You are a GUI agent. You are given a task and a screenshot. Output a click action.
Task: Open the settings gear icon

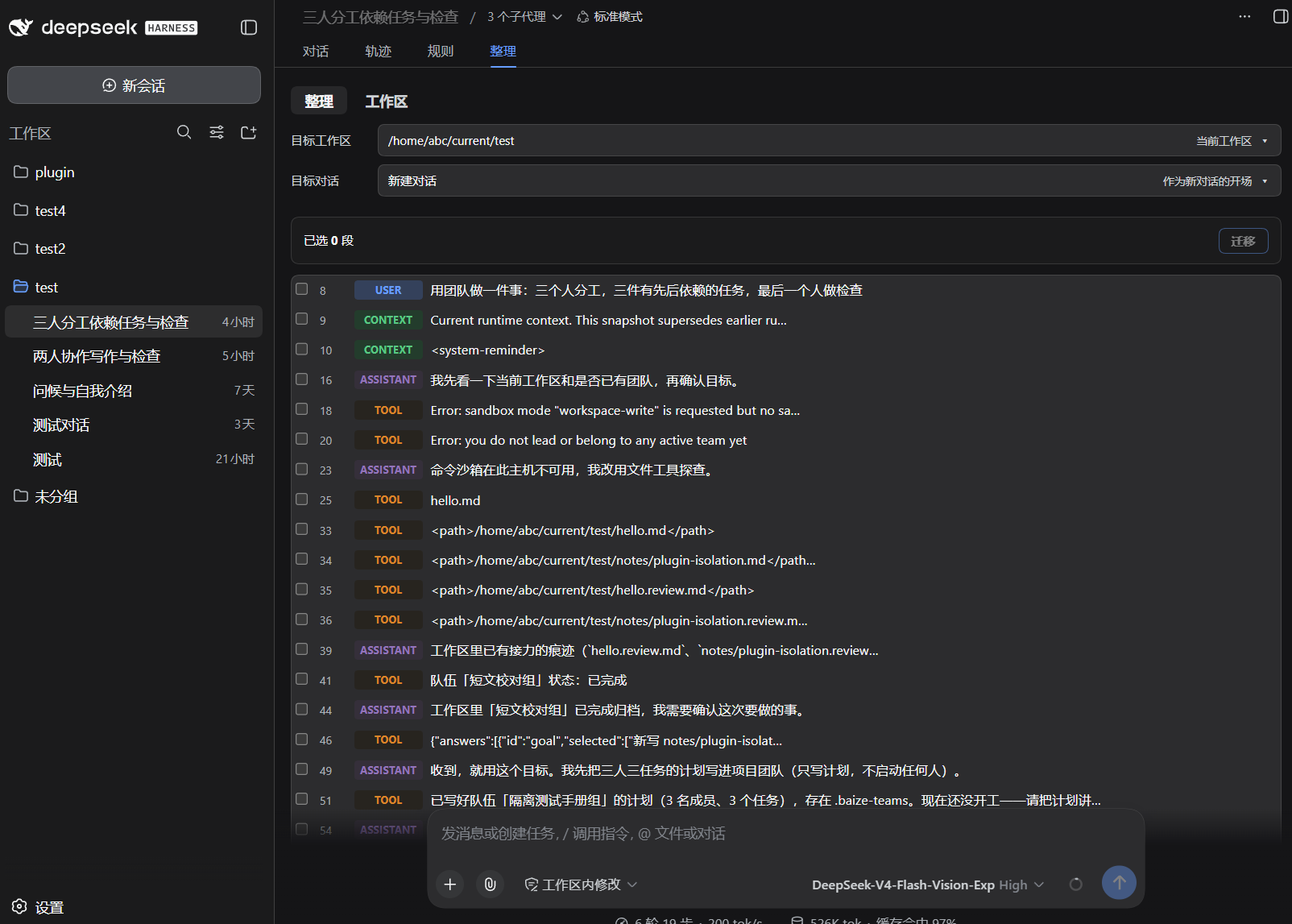pyautogui.click(x=20, y=906)
